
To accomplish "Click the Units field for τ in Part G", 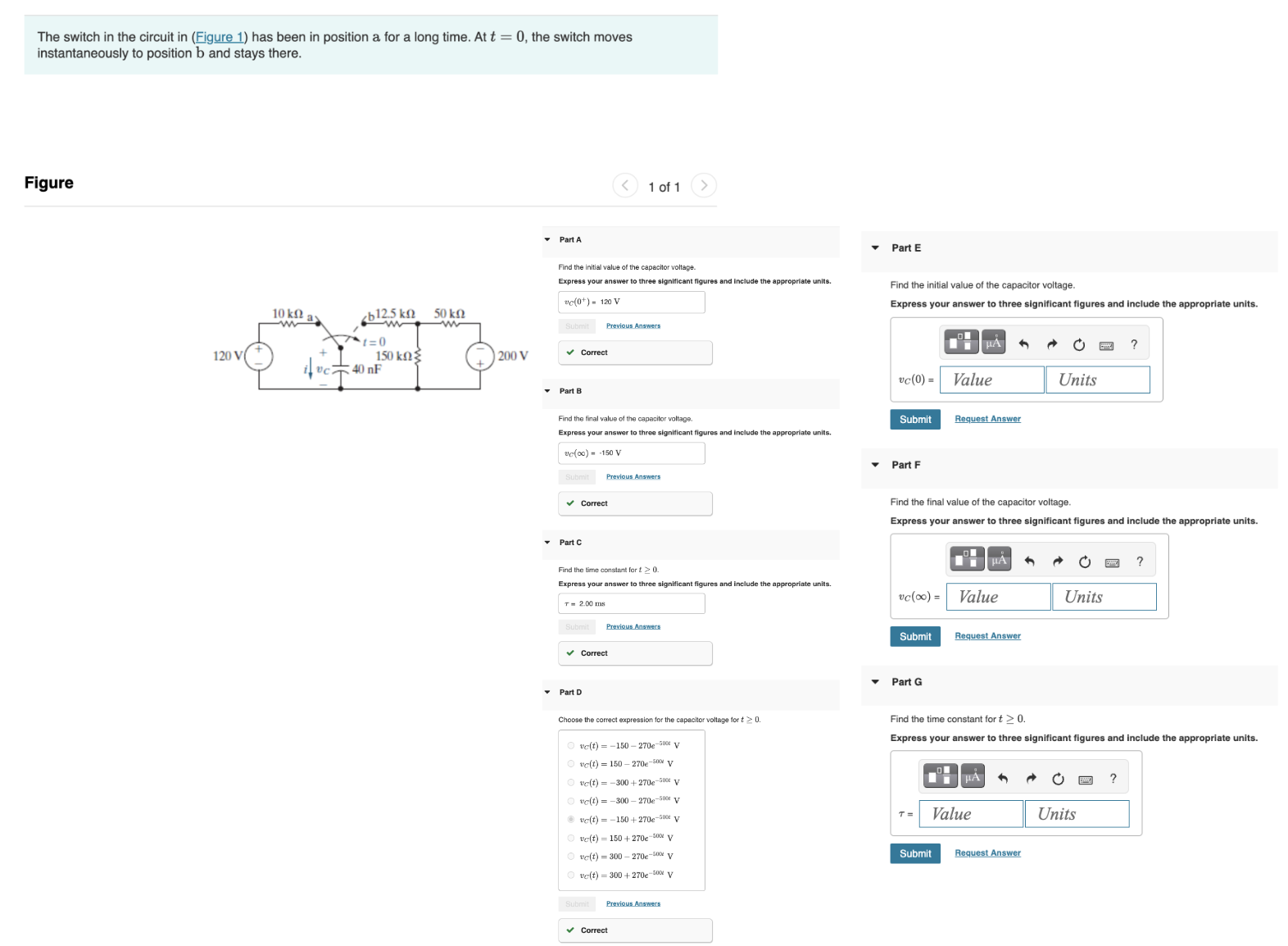I will (1077, 814).
